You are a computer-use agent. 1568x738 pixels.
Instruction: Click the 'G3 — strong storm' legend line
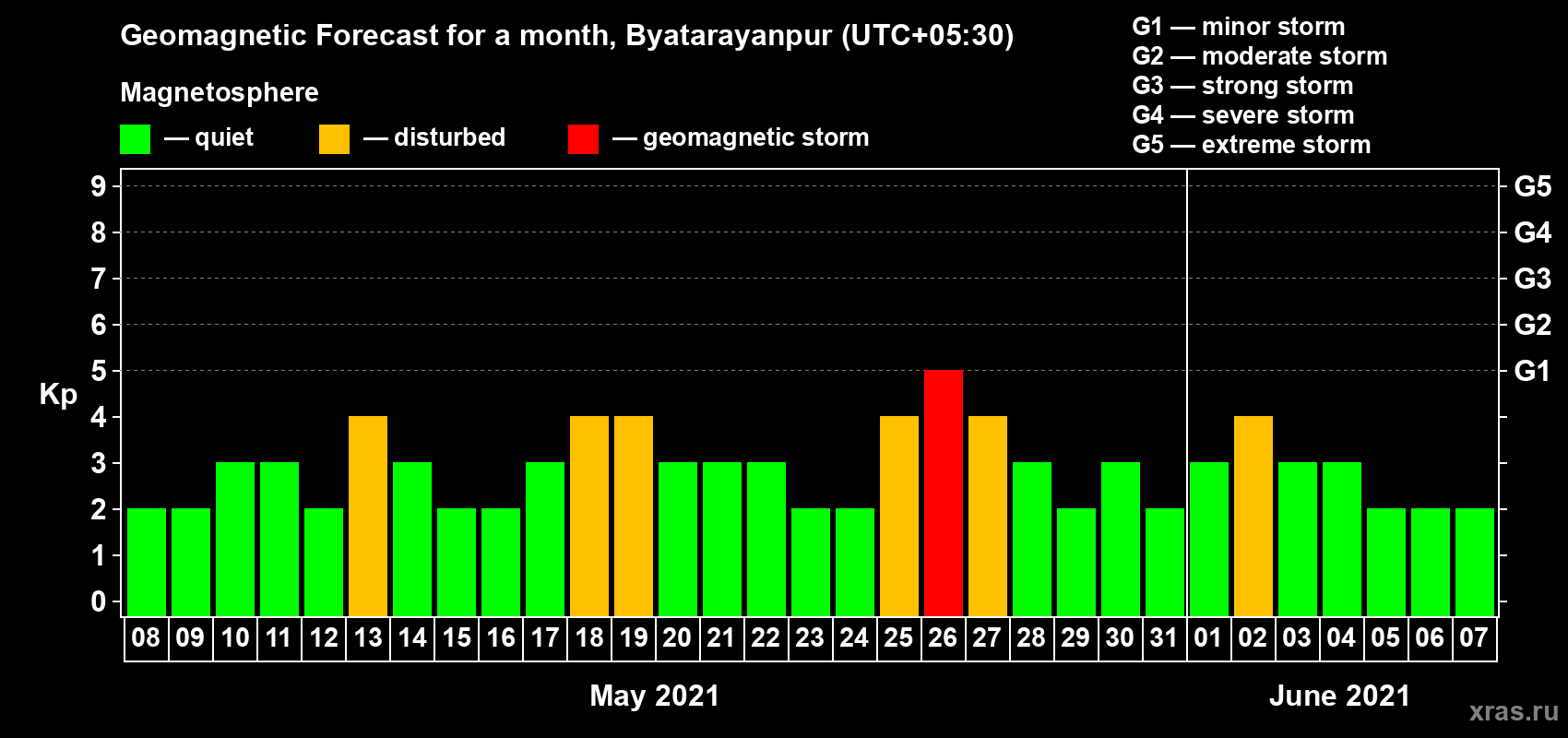tap(1242, 86)
